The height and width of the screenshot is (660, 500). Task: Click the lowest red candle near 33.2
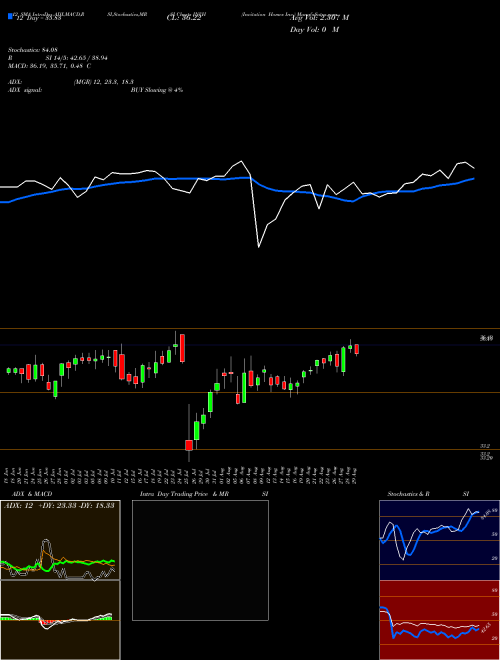[x=189, y=444]
